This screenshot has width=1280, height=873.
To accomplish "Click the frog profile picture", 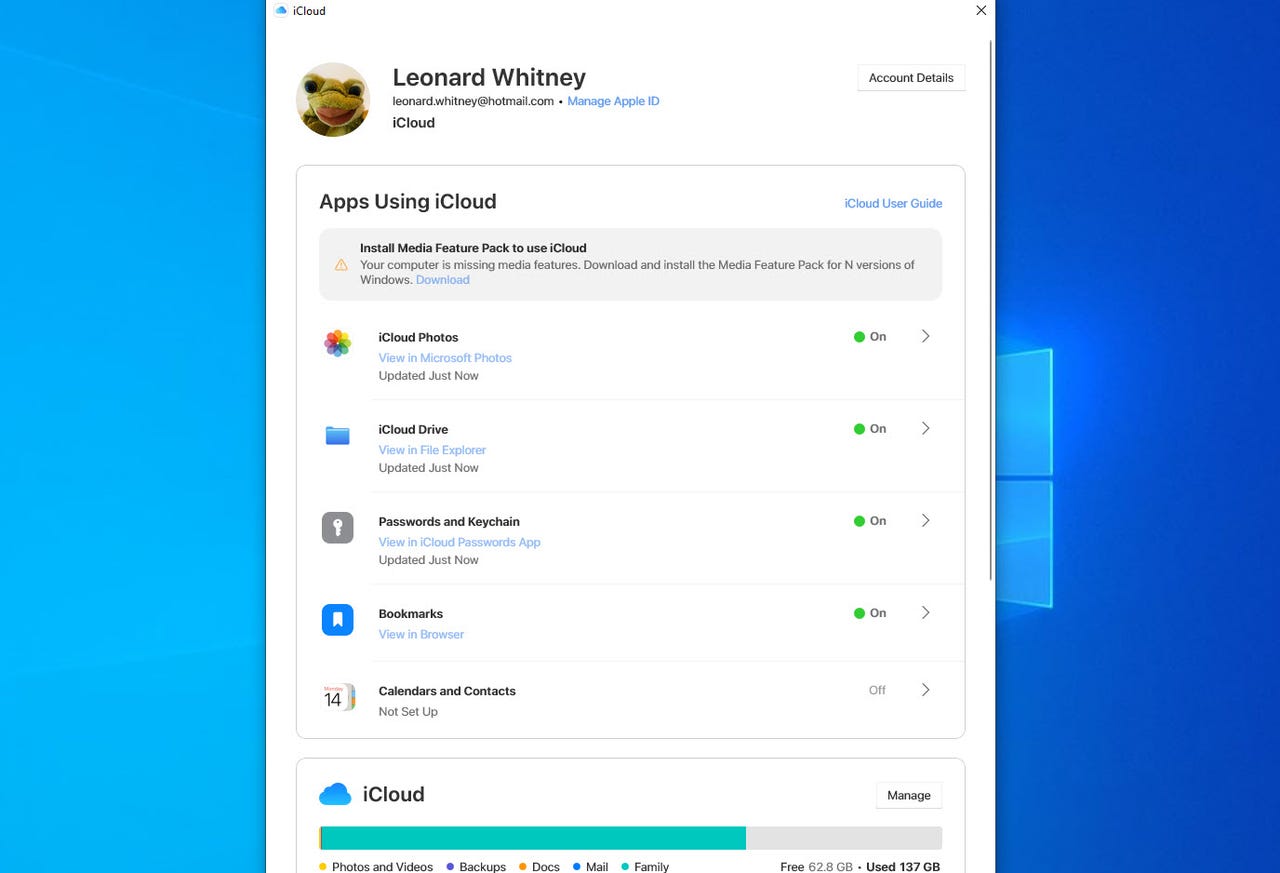I will click(333, 100).
